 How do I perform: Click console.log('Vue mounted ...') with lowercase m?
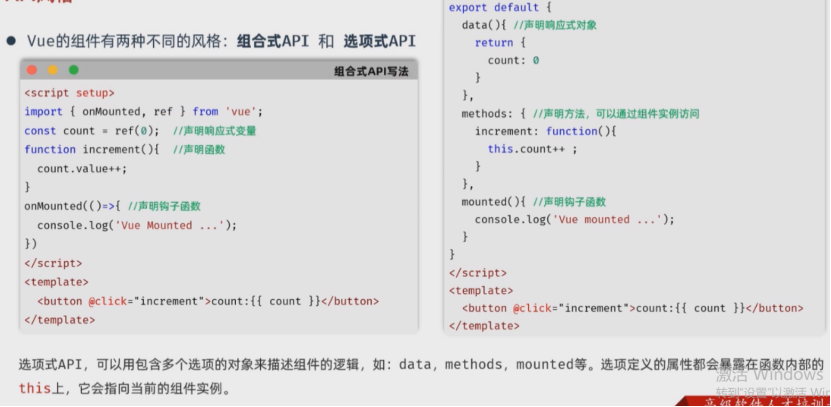(574, 219)
